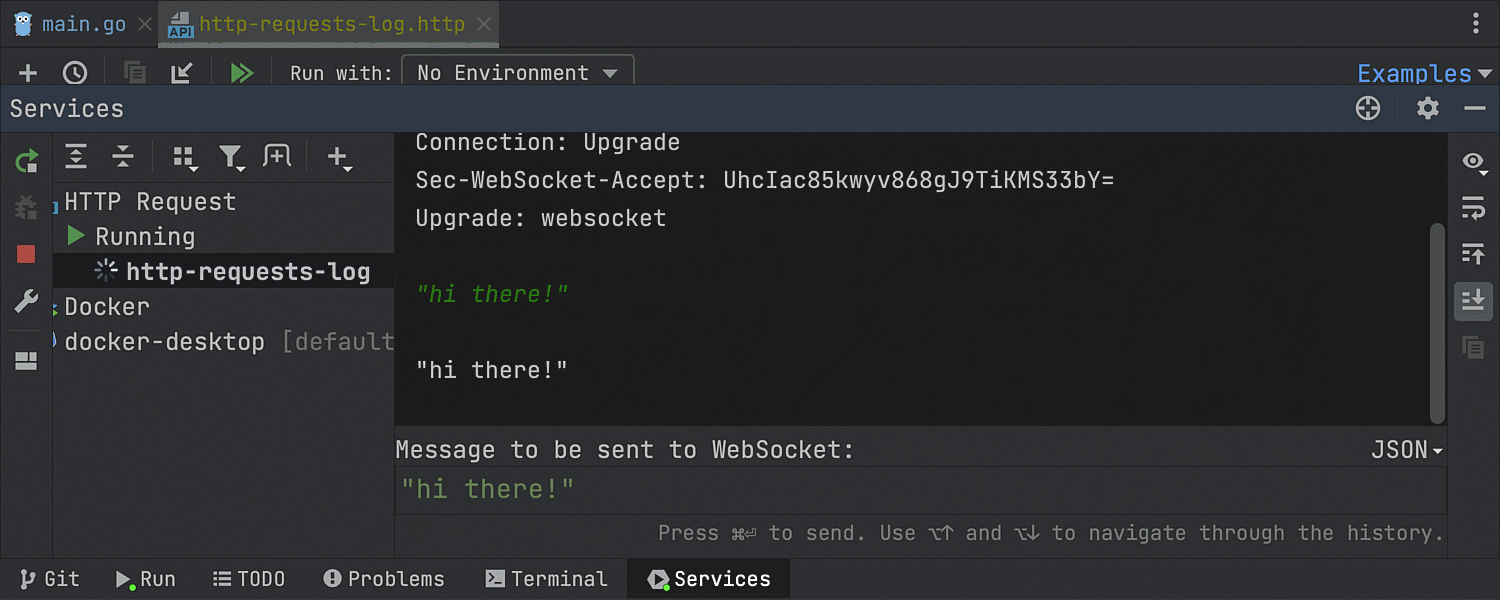
Task: Click the Rerun icon in Services sidebar
Action: [x=26, y=160]
